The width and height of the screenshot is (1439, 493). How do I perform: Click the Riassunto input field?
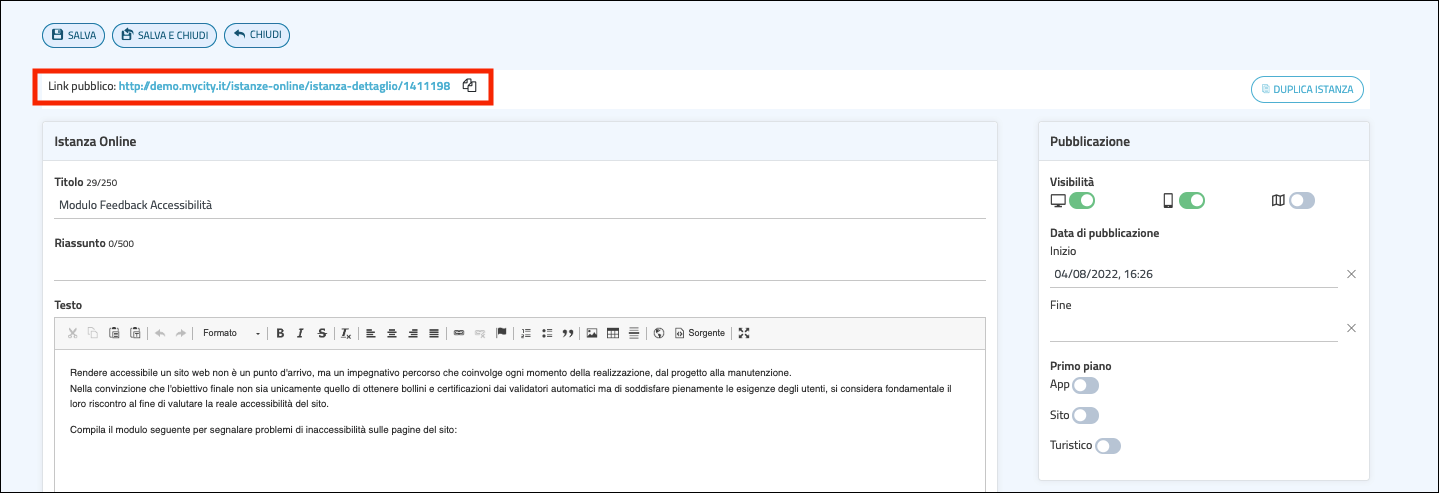coord(519,267)
